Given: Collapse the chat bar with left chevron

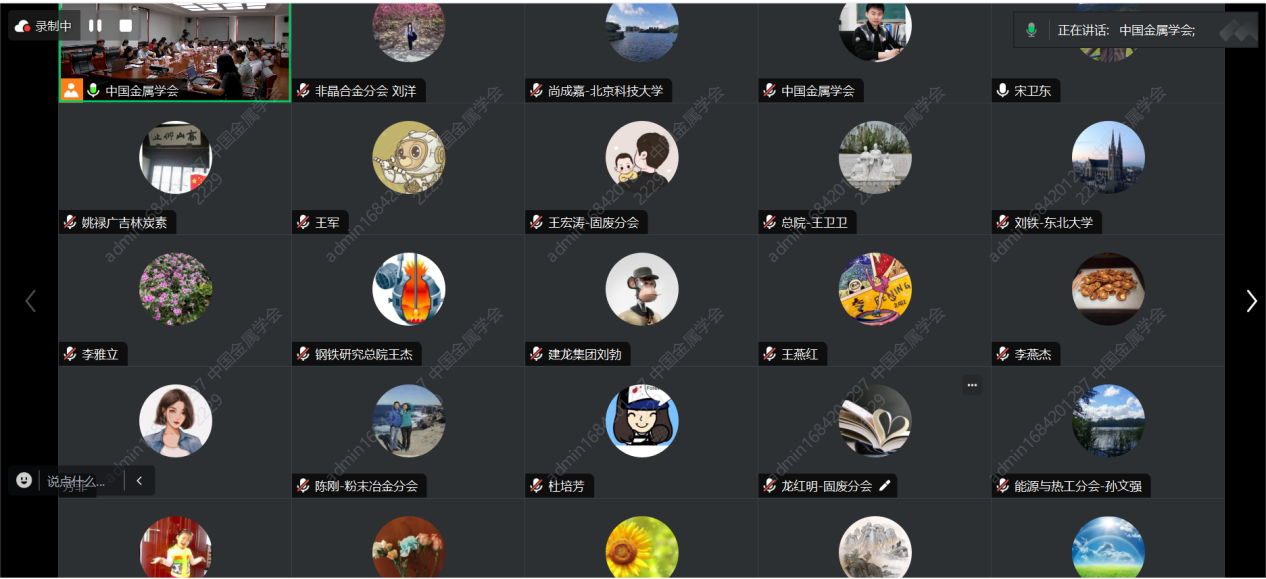Looking at the screenshot, I should click(x=139, y=480).
